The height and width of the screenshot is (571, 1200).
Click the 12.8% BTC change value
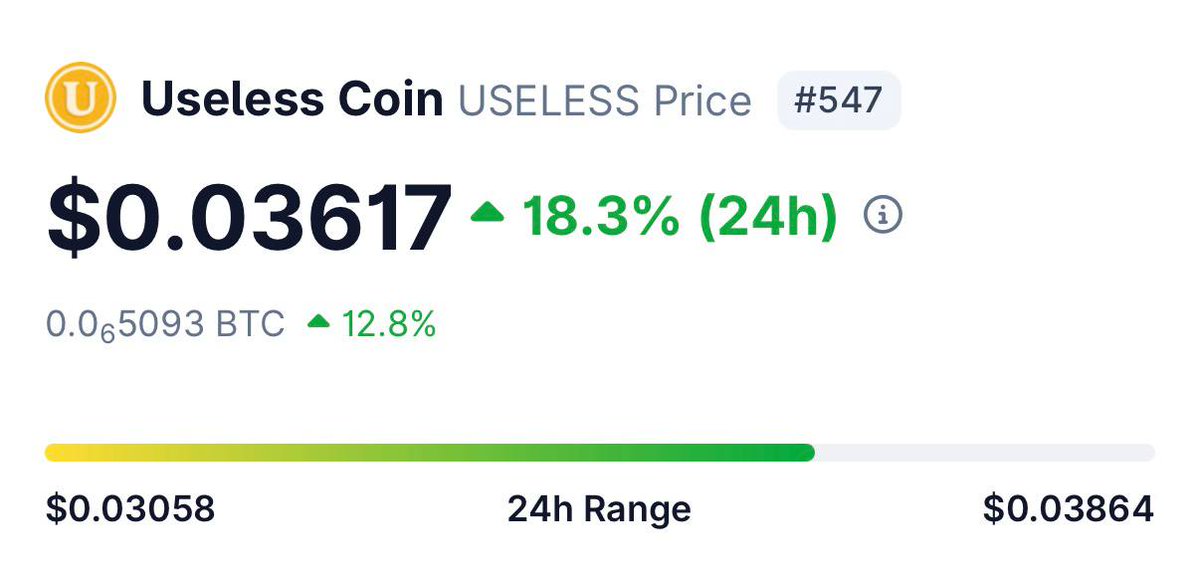click(389, 324)
